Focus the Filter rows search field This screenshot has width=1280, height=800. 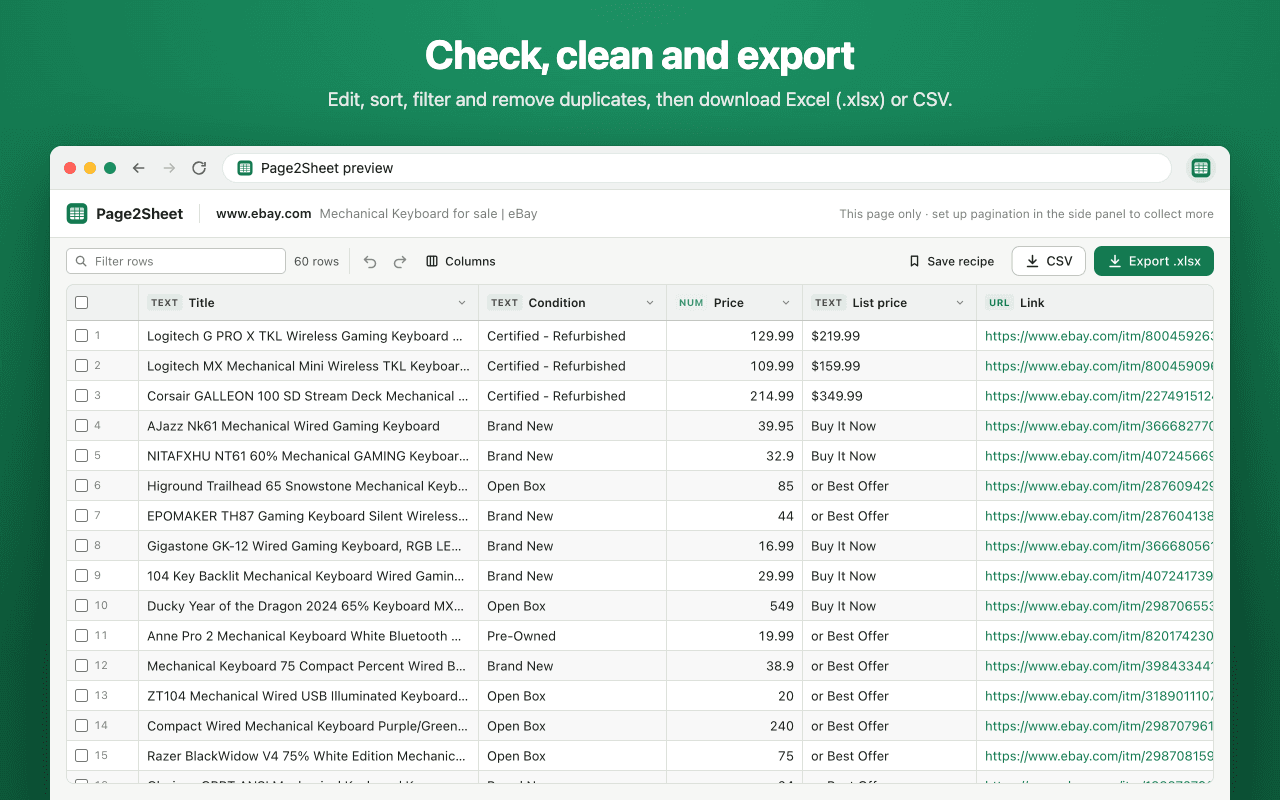(176, 261)
